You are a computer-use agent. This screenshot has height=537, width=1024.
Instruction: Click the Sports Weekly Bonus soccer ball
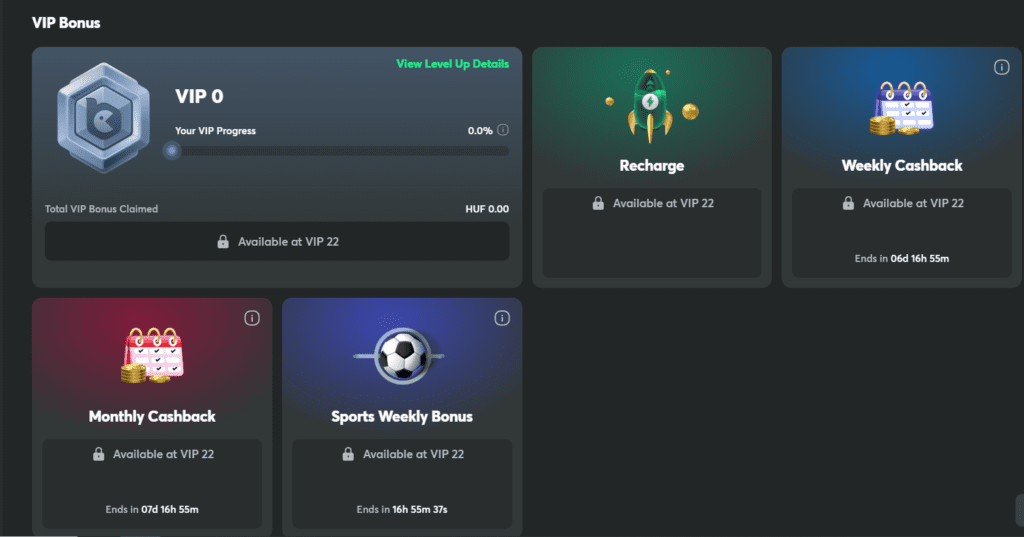[402, 356]
